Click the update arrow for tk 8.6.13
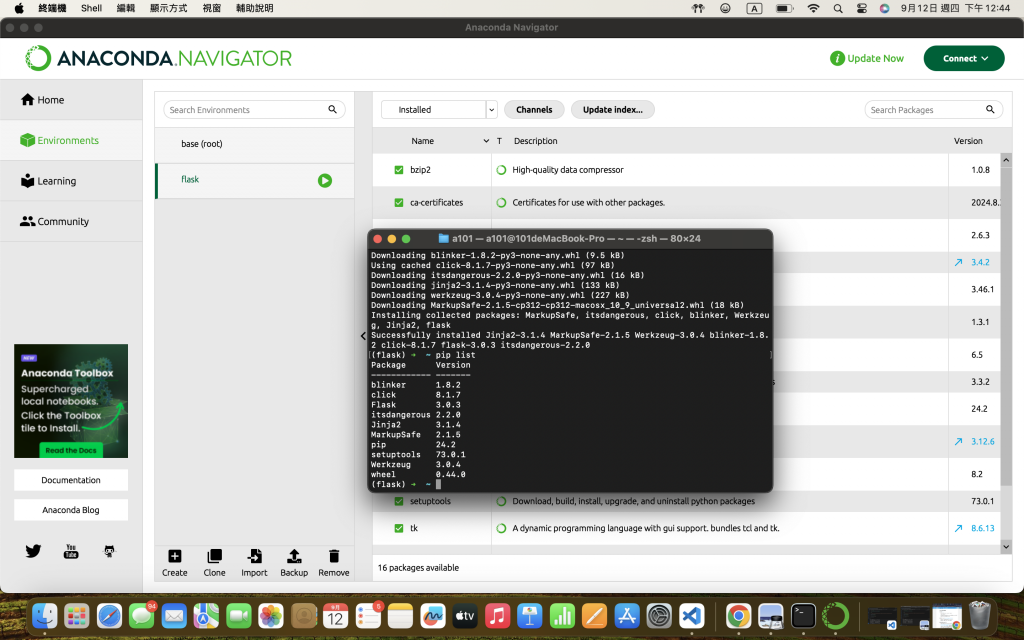The image size is (1024, 640). (x=958, y=528)
